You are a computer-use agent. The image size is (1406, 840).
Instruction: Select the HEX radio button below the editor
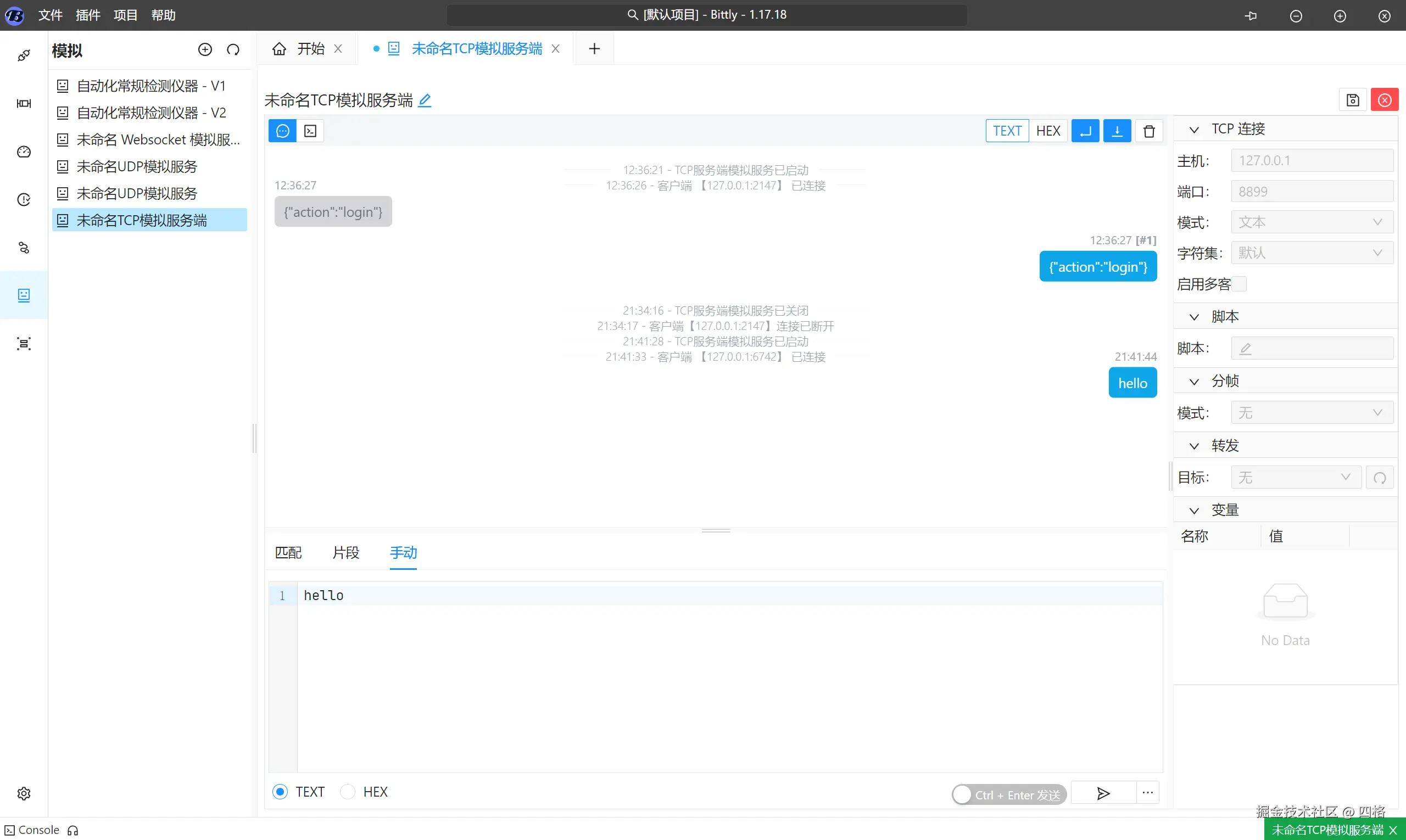click(x=348, y=792)
